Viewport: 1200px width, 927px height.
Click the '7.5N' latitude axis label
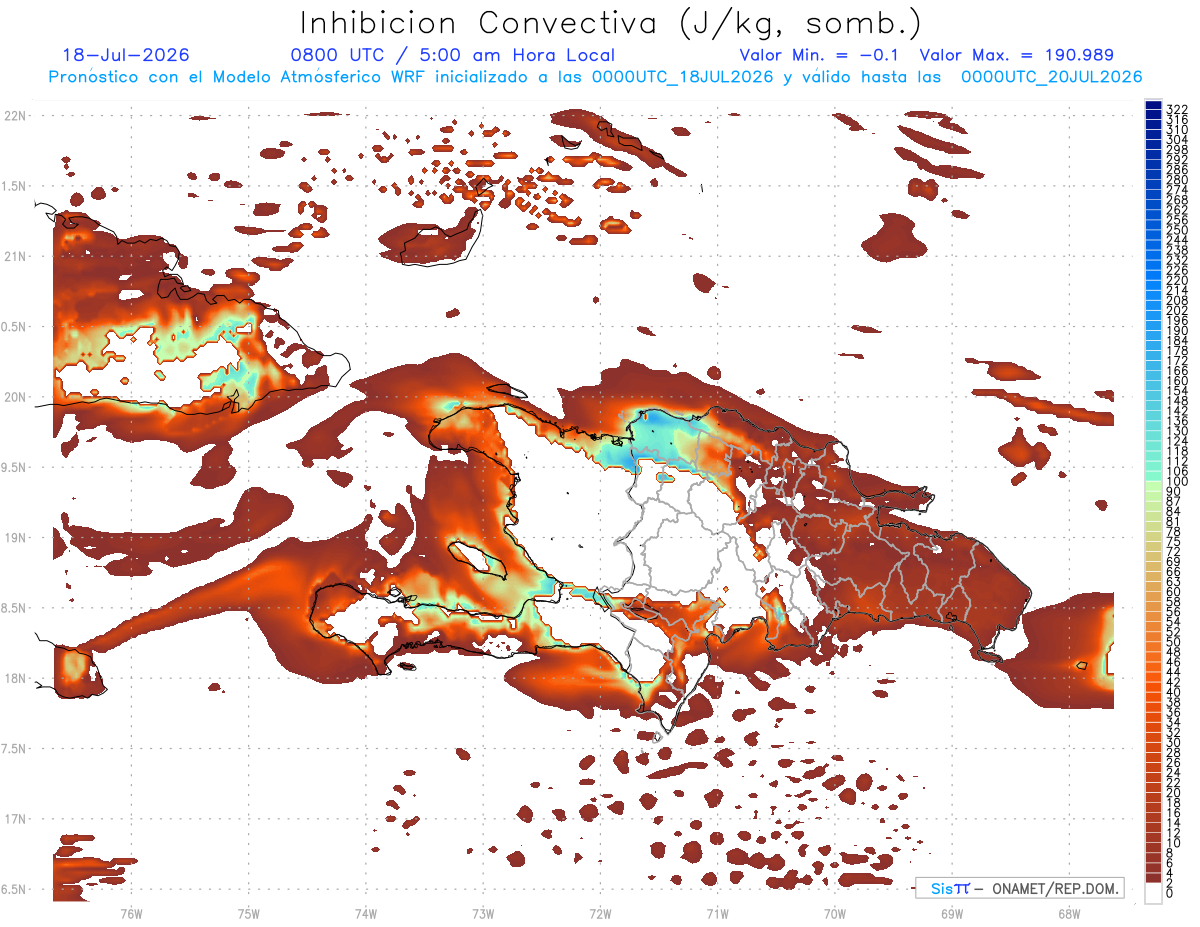click(15, 748)
